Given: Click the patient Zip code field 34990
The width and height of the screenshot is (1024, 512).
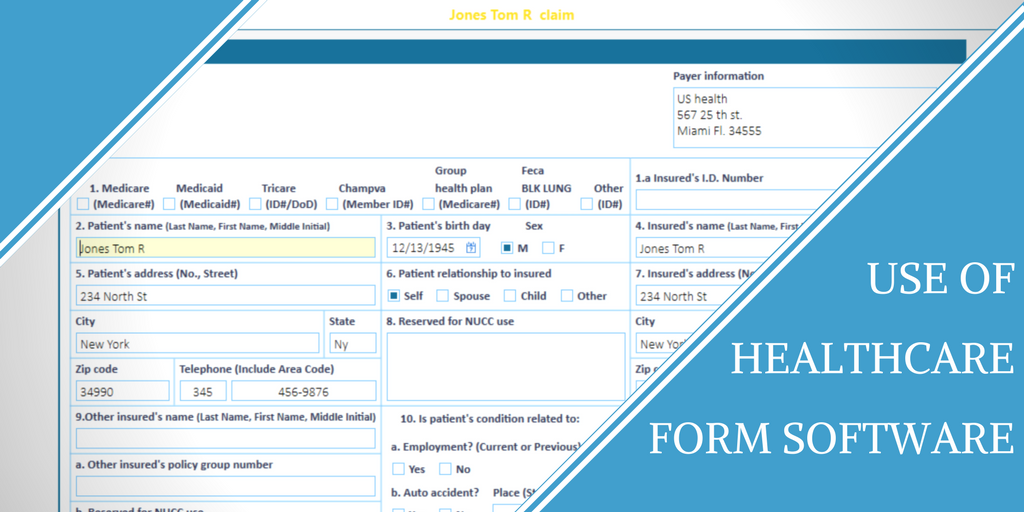Looking at the screenshot, I should click(123, 391).
